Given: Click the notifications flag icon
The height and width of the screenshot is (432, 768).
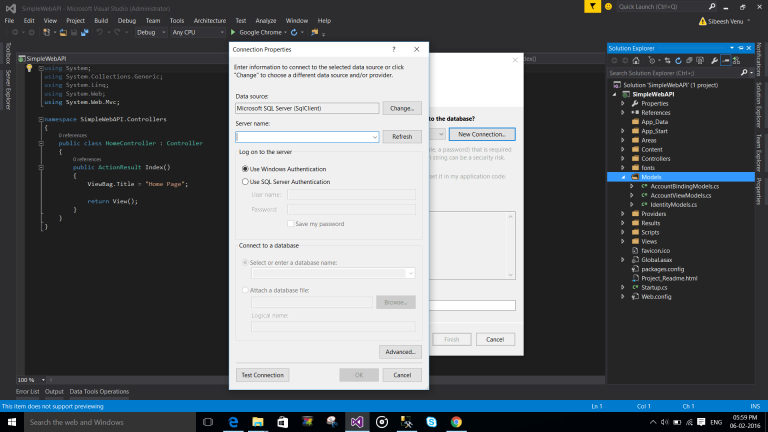Looking at the screenshot, I should [x=592, y=6].
